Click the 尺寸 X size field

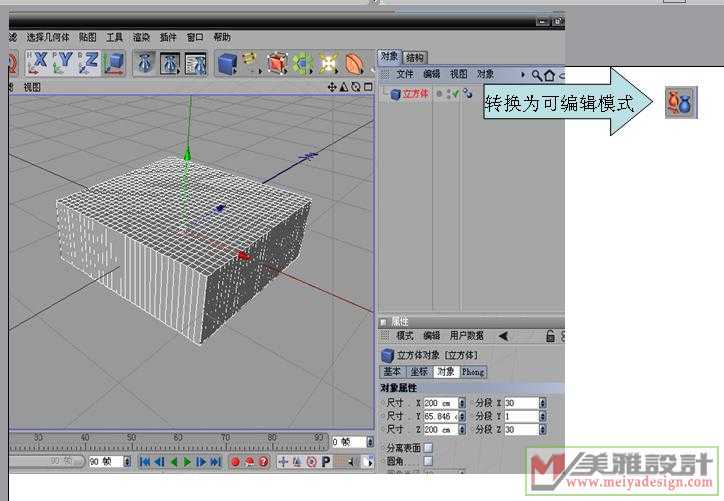440,403
